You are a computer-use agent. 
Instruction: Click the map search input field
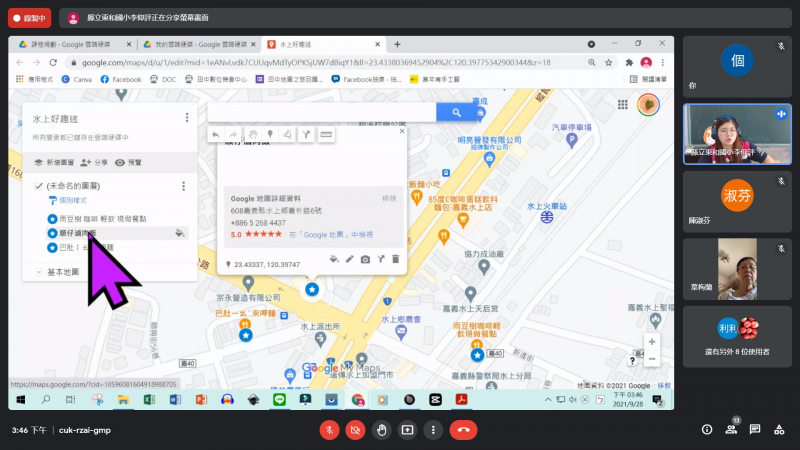[321, 112]
